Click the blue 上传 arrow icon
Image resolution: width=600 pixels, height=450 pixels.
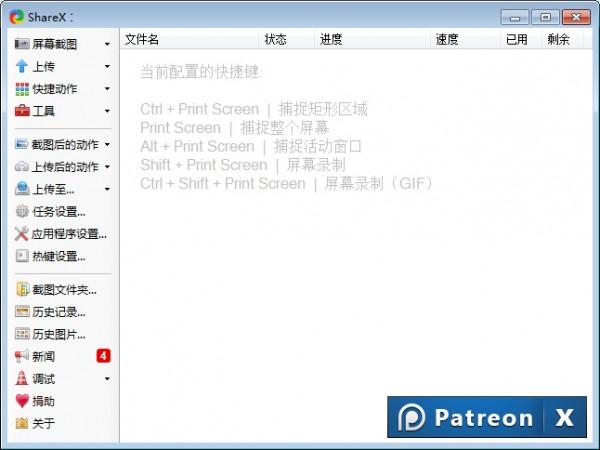pos(22,66)
